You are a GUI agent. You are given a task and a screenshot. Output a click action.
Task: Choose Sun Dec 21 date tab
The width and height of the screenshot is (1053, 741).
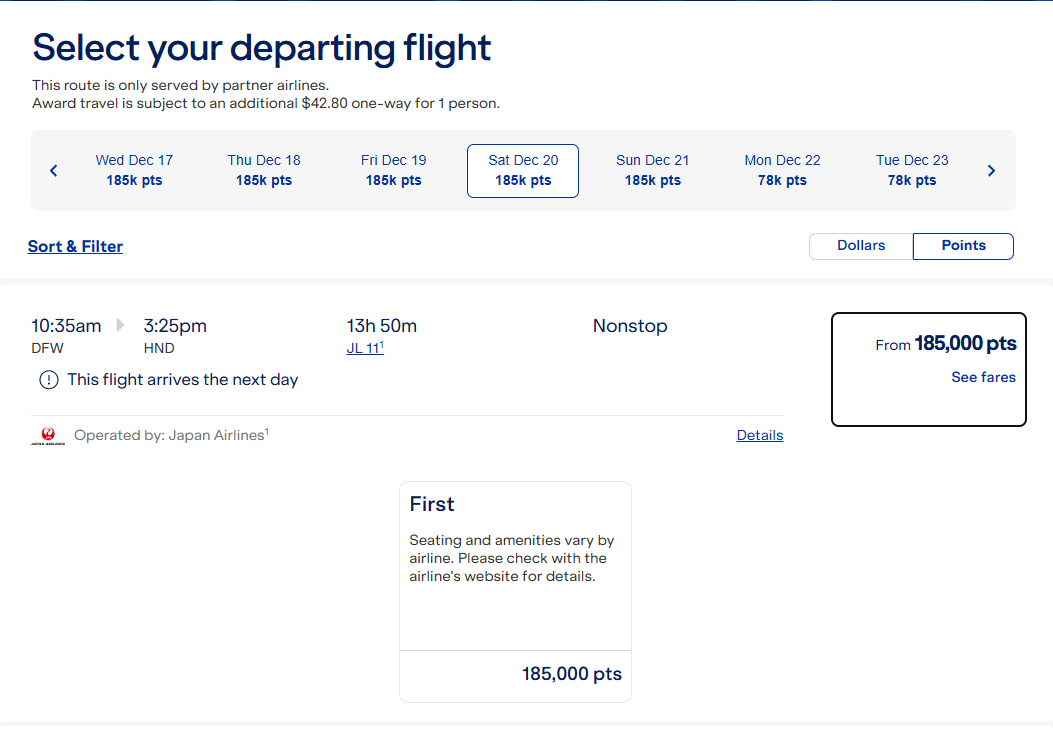(652, 171)
